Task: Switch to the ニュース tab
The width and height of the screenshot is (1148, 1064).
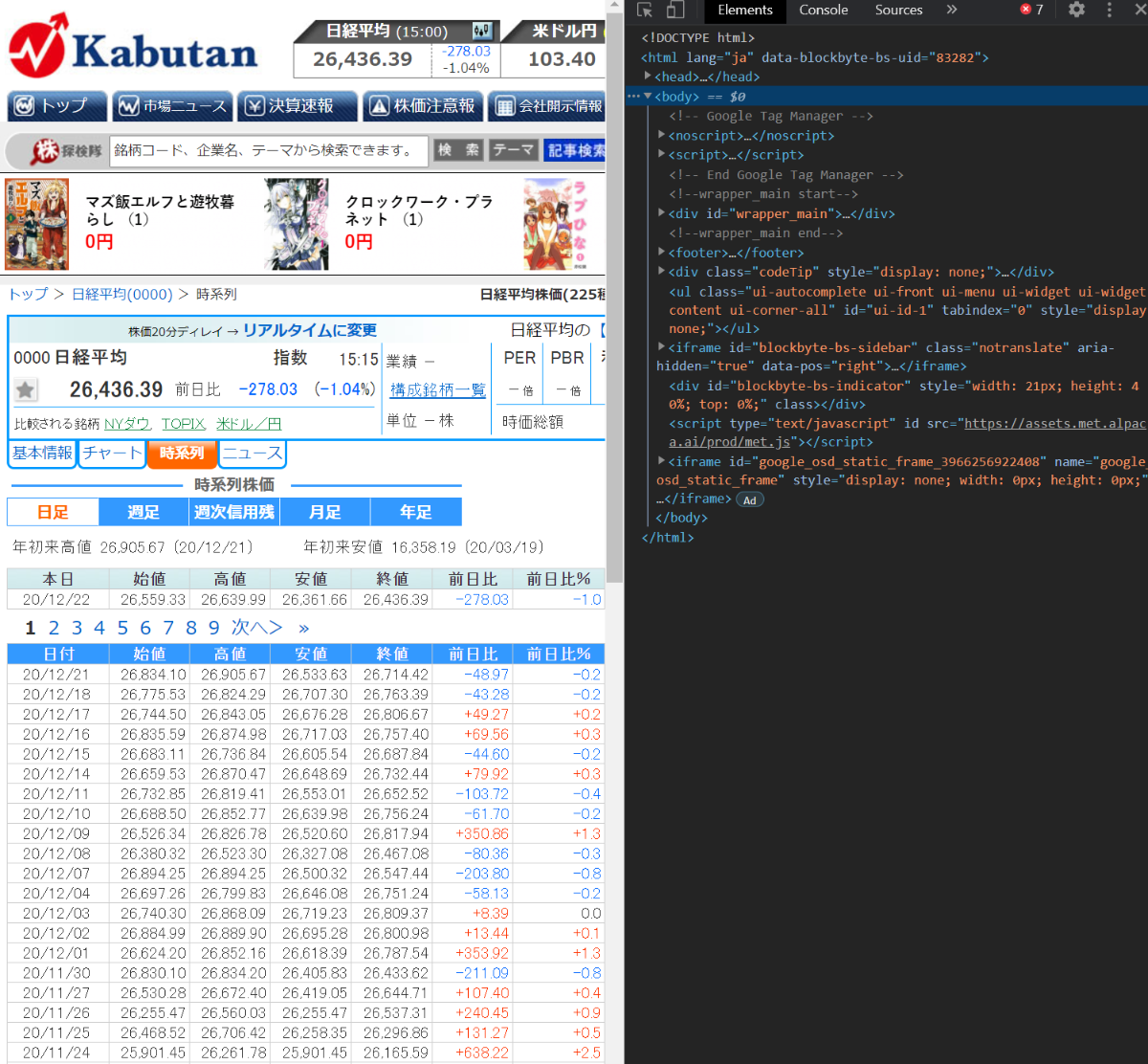Action: click(253, 454)
